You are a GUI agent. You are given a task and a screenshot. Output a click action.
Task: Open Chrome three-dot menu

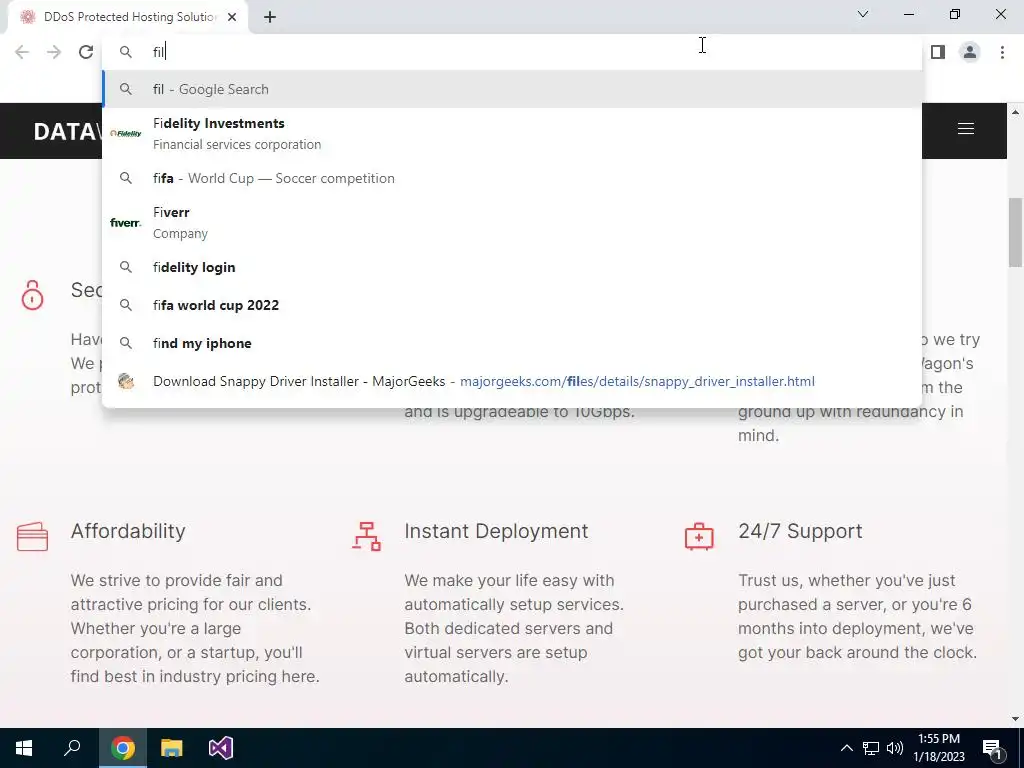click(1002, 52)
